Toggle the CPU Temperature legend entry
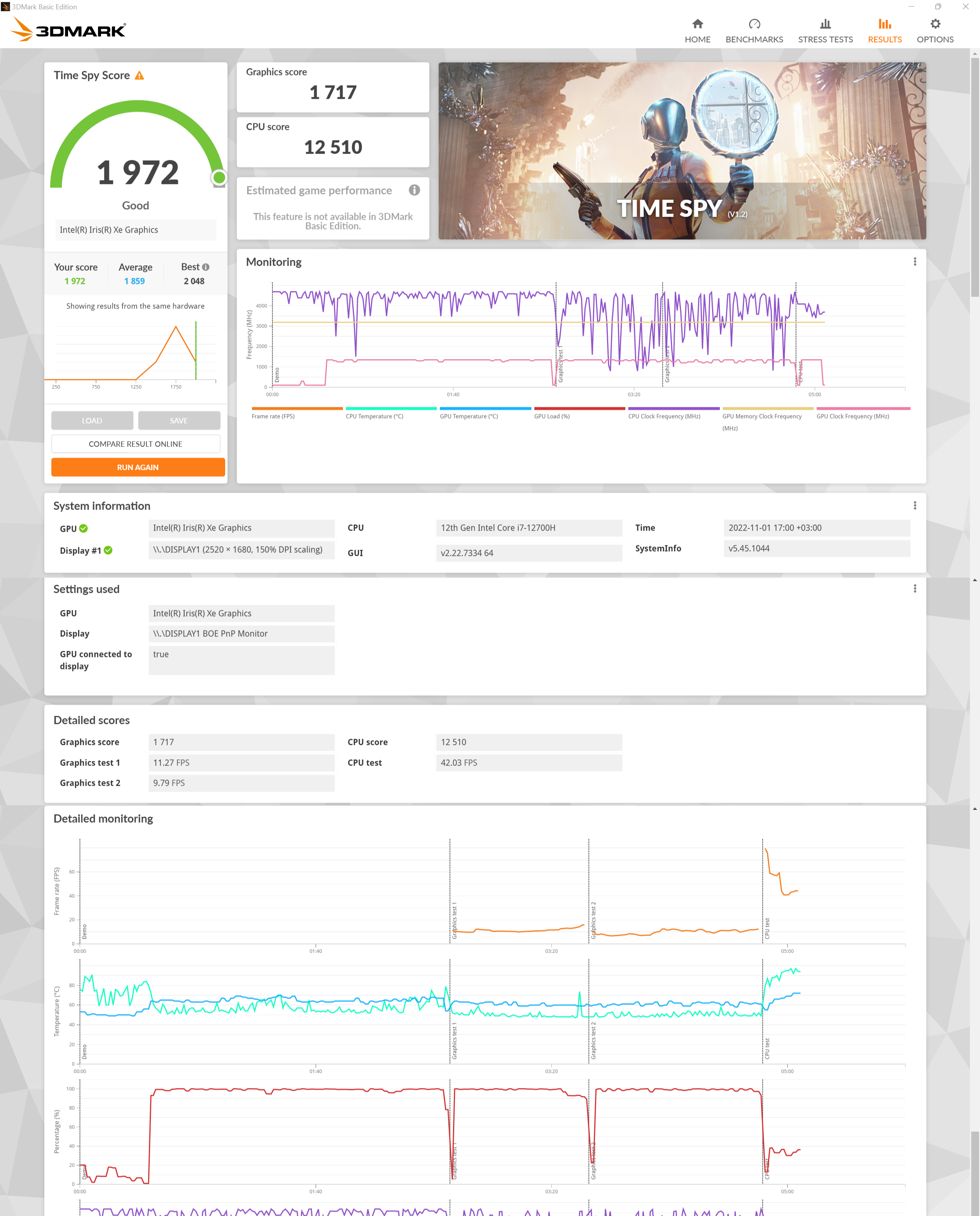980x1216 pixels. (391, 413)
